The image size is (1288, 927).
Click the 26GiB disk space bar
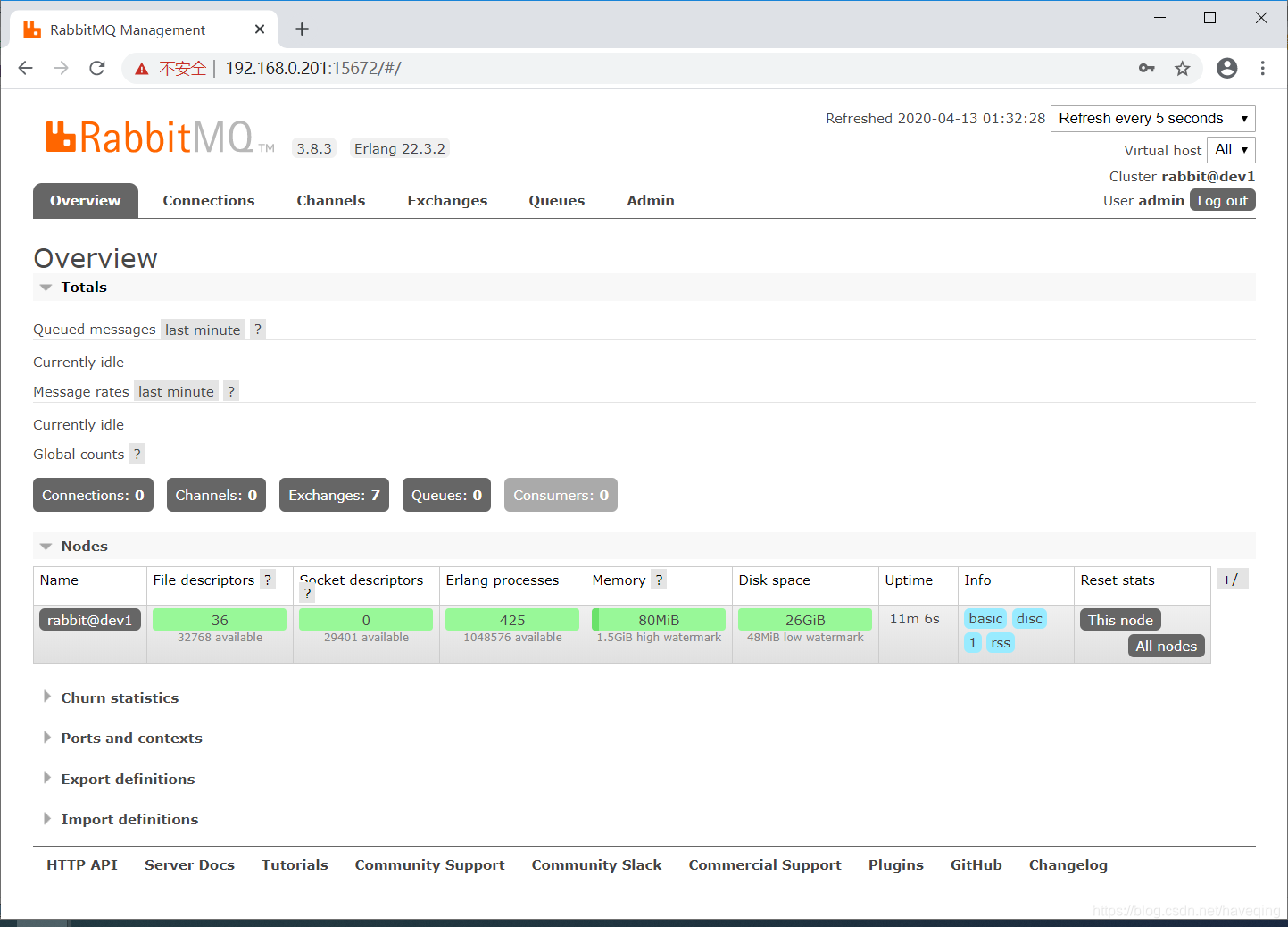click(805, 620)
